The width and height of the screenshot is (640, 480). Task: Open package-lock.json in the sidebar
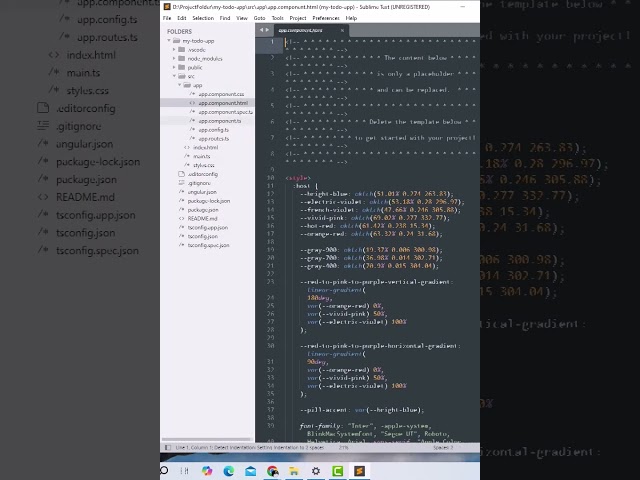pos(209,201)
